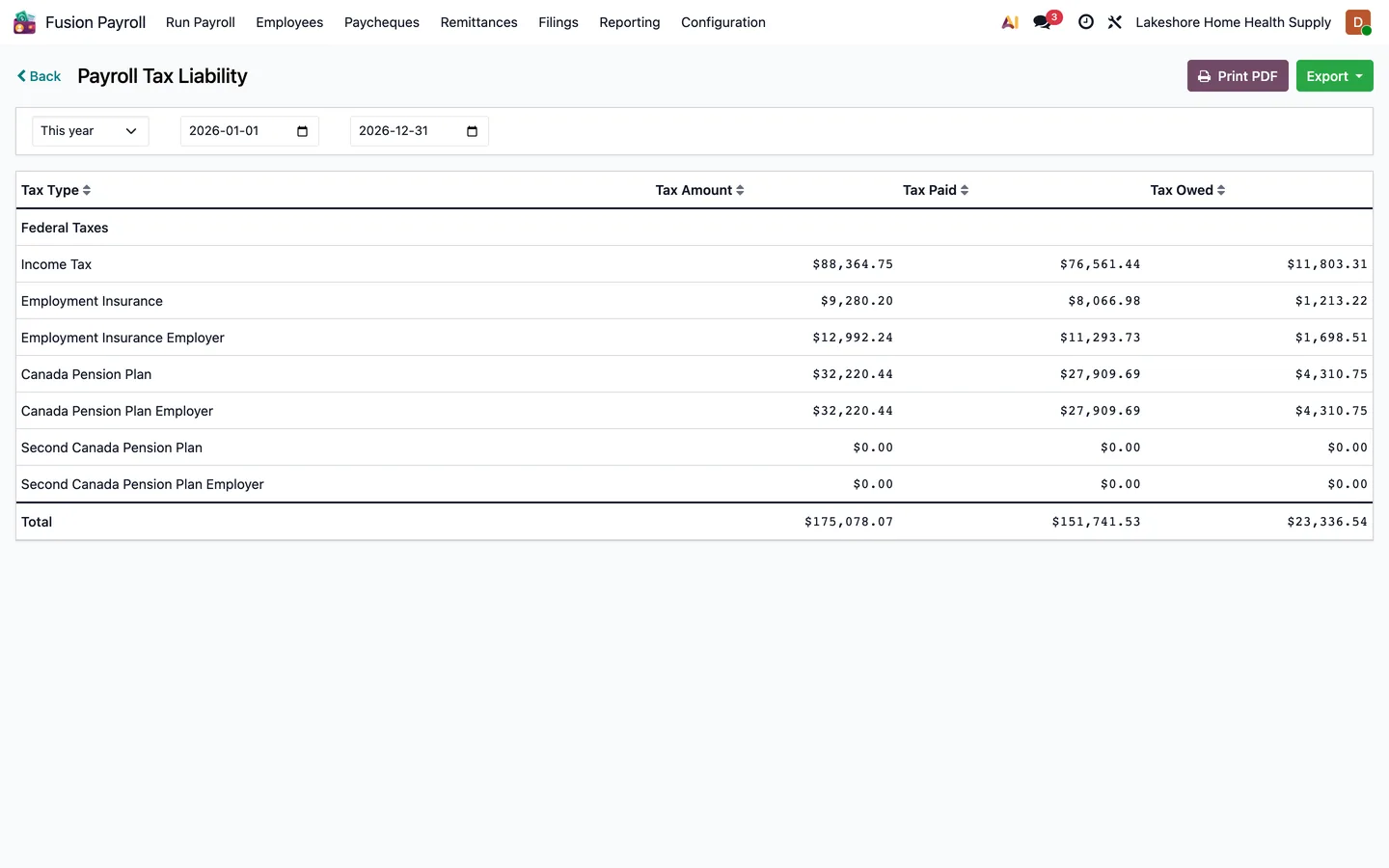Click the Federal Taxes group heading
1389x868 pixels.
click(x=65, y=228)
